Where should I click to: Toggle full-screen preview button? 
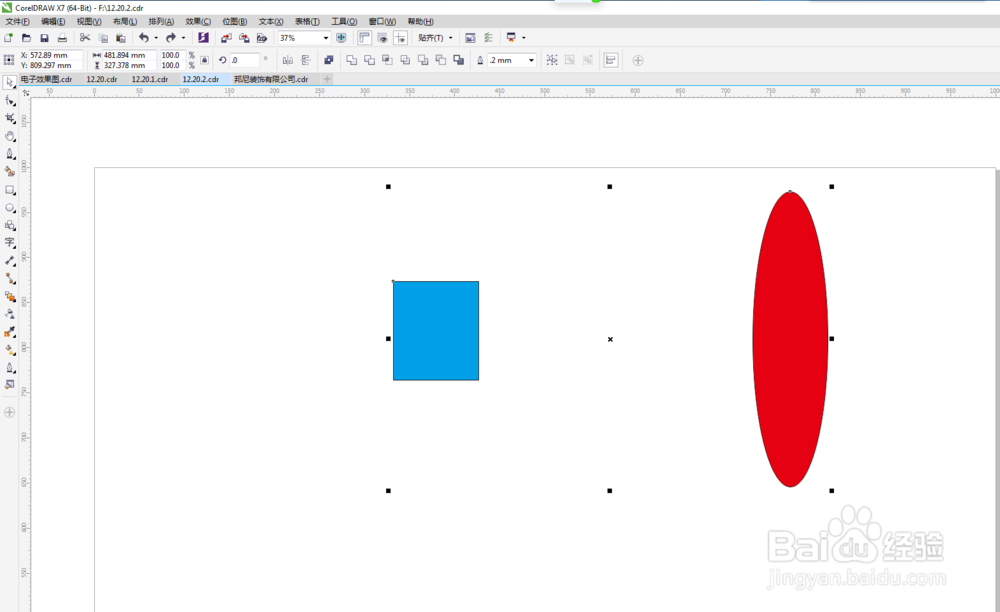tap(341, 38)
